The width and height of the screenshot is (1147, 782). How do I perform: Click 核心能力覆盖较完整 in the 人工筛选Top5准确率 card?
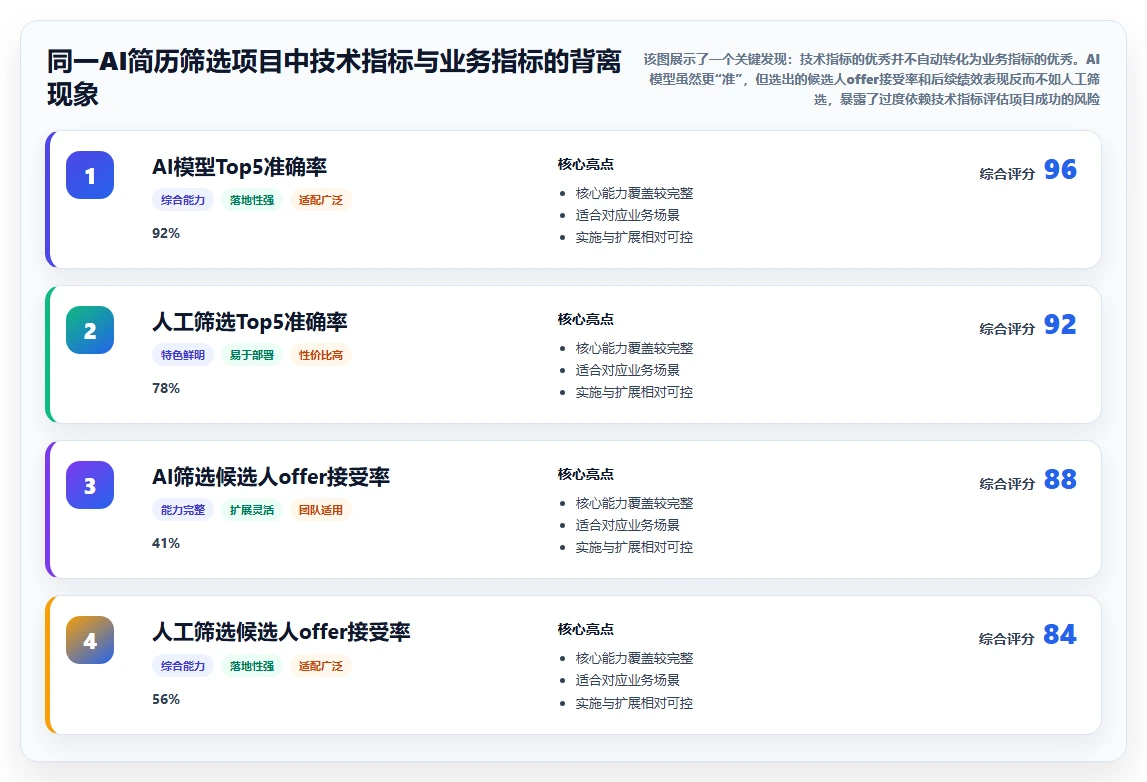point(634,349)
